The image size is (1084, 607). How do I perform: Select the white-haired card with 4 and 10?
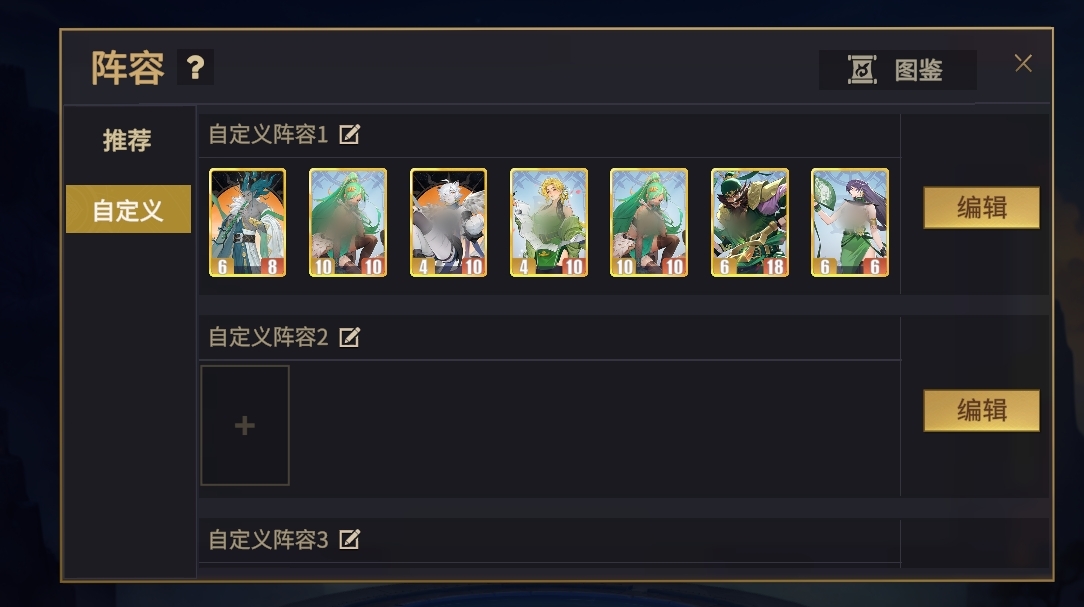(x=448, y=223)
